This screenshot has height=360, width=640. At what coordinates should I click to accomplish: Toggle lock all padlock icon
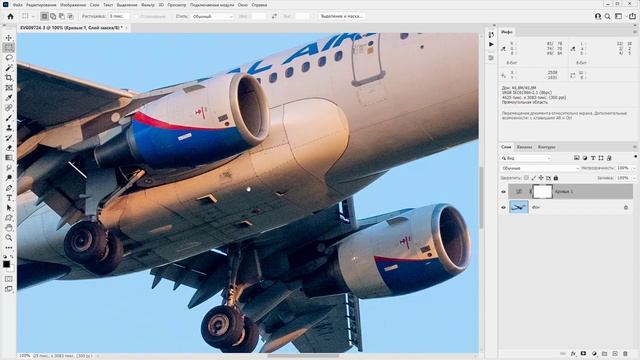pyautogui.click(x=556, y=178)
